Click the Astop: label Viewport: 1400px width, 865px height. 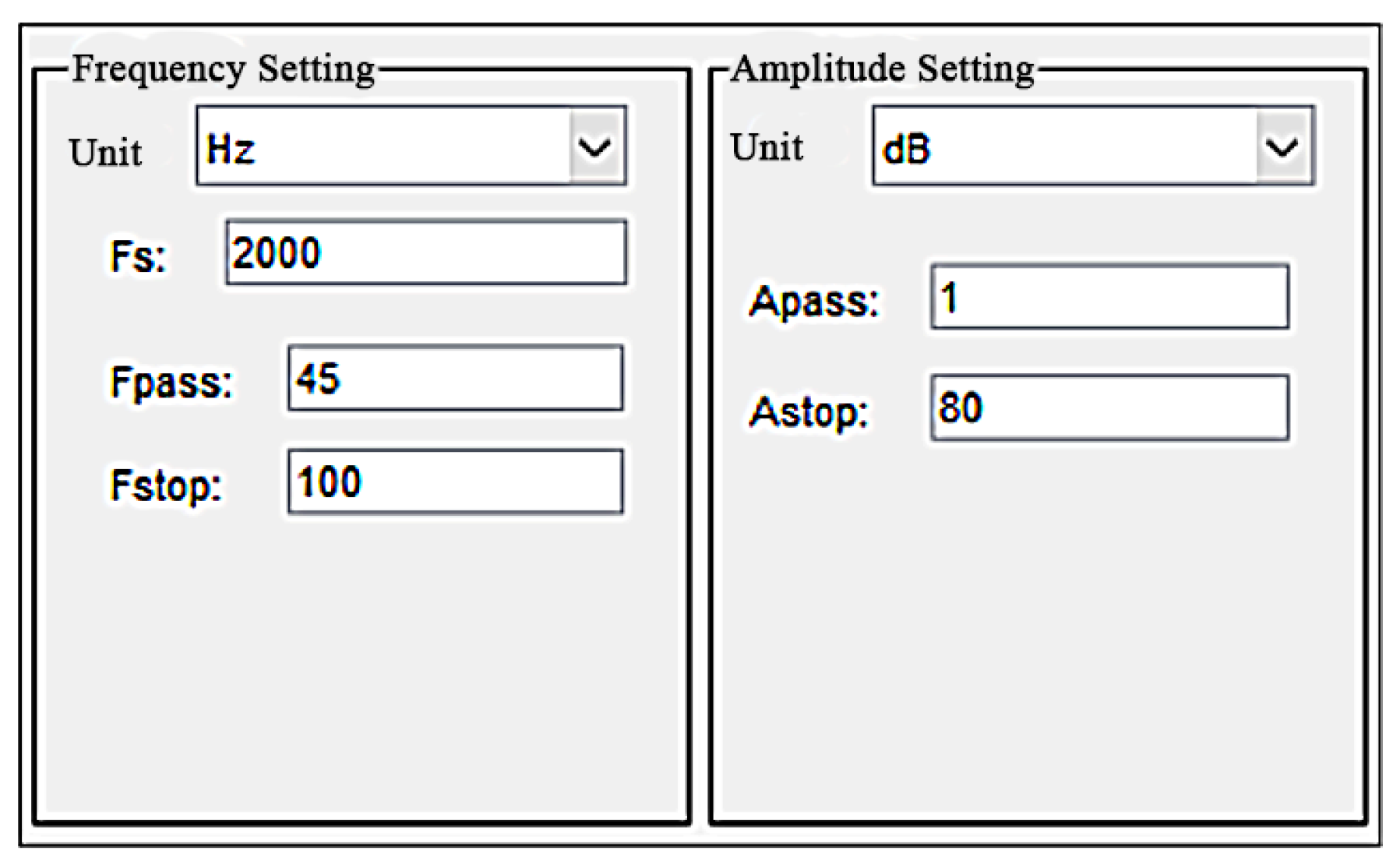pos(809,412)
